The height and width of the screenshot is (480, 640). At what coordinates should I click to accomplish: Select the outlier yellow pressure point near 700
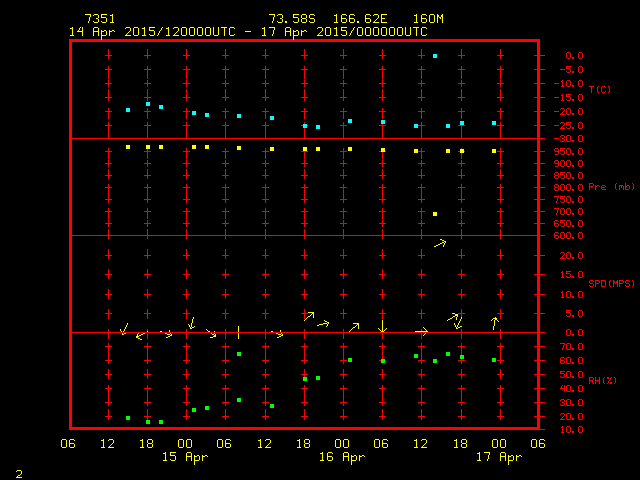tap(435, 214)
